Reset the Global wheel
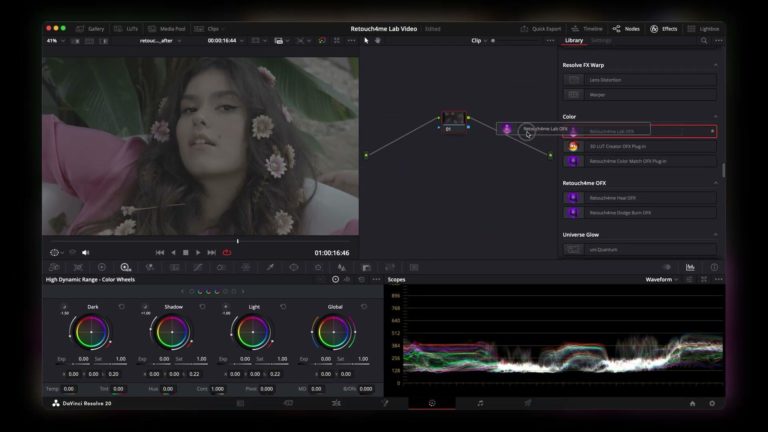 click(x=364, y=307)
